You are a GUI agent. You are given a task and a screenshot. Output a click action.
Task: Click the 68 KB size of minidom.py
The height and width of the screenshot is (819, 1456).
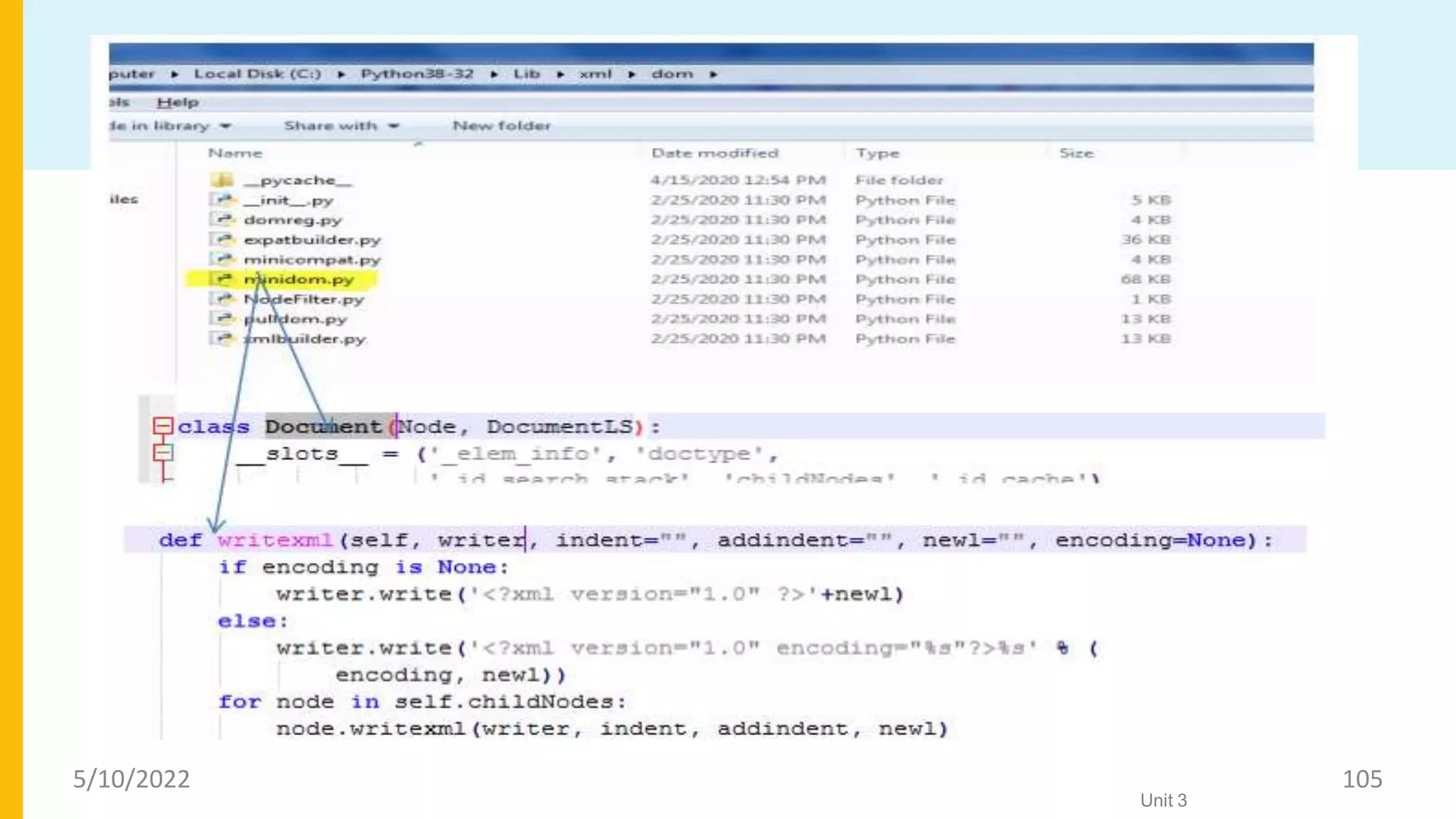1146,279
